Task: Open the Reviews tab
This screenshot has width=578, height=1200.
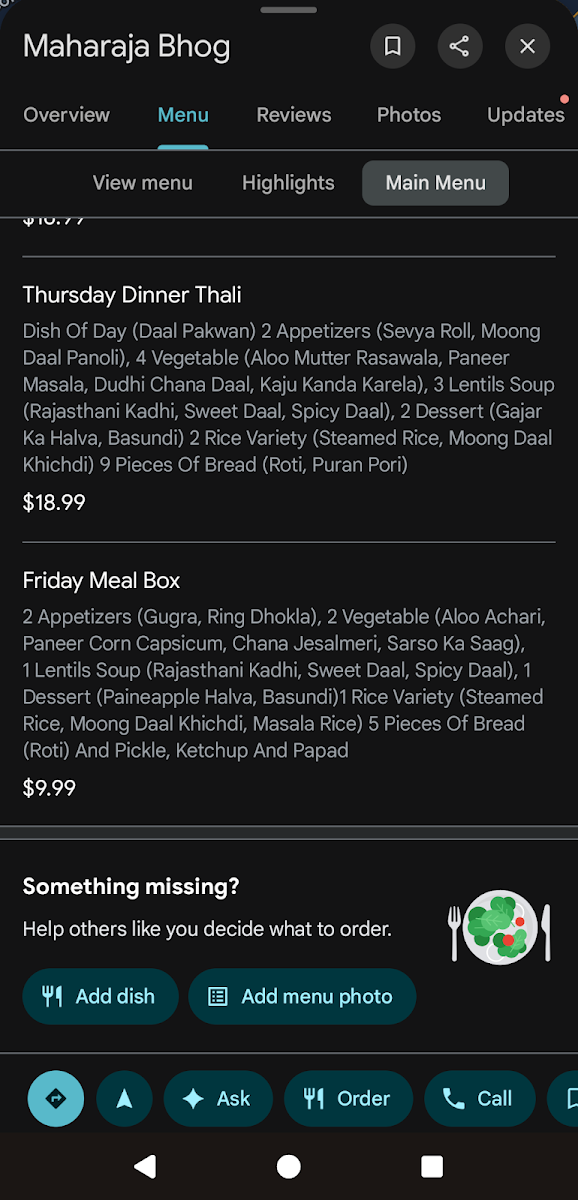Action: pos(293,115)
